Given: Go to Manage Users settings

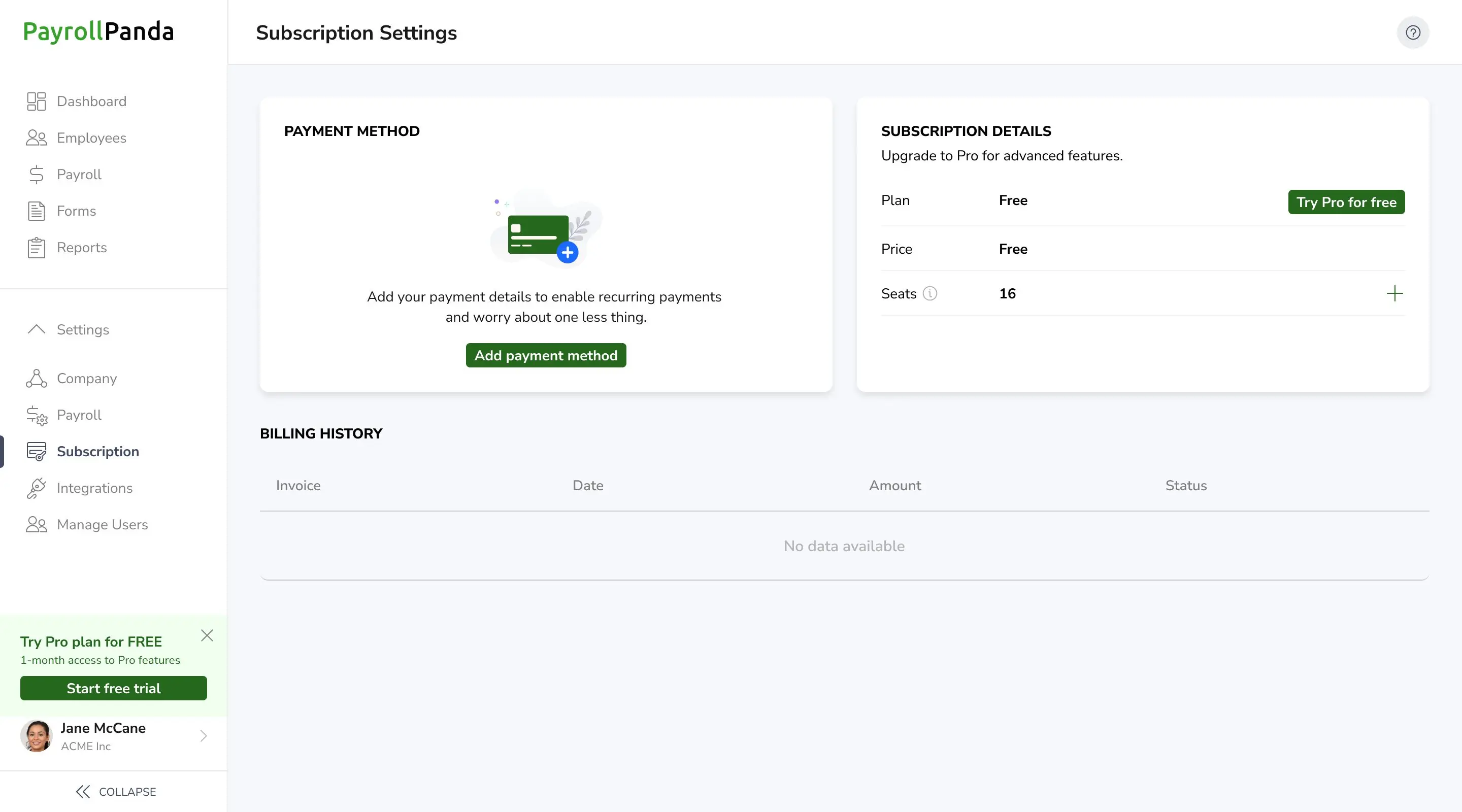Looking at the screenshot, I should pos(102,524).
